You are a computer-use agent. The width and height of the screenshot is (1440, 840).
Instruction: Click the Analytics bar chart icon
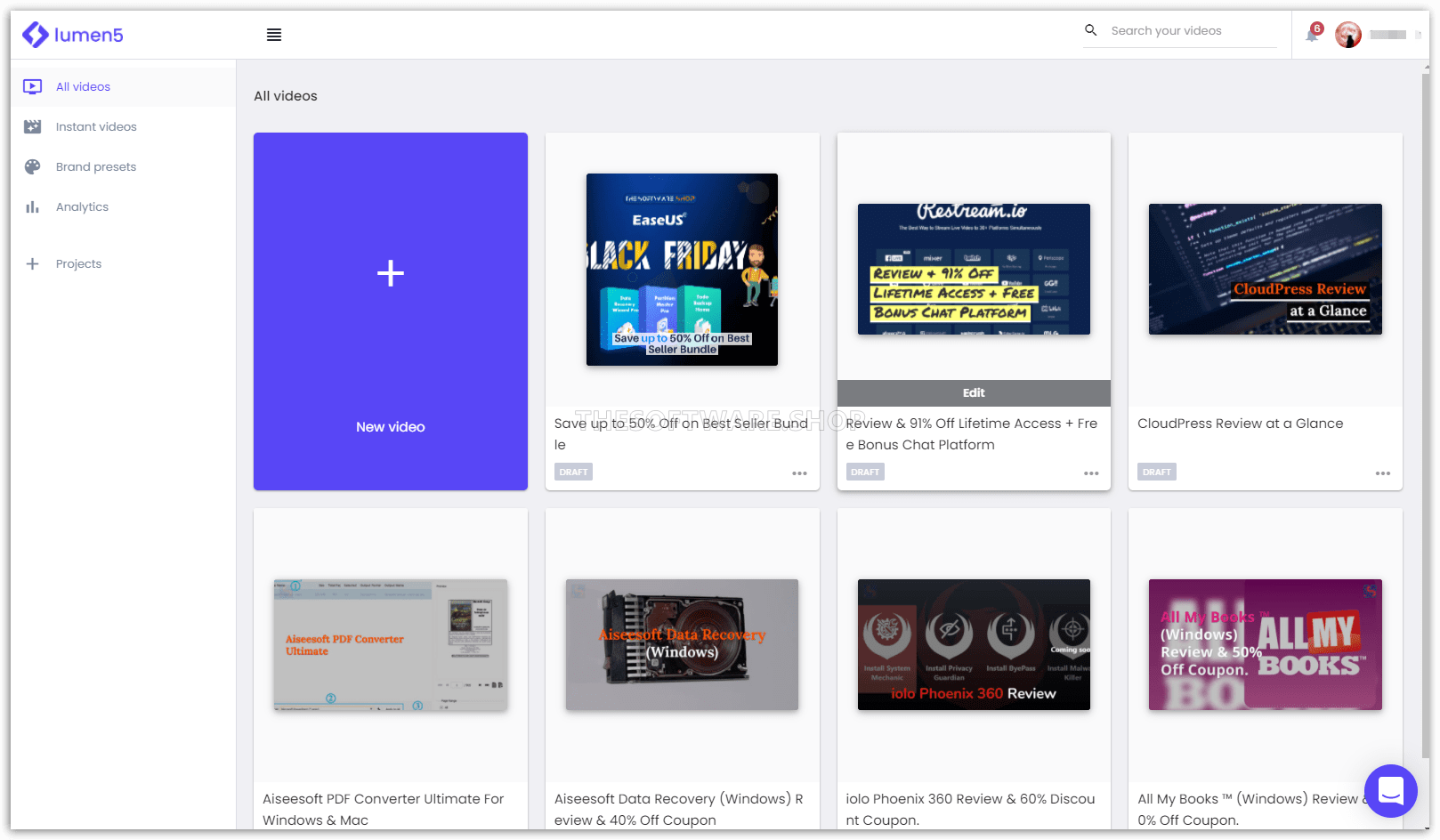[33, 206]
